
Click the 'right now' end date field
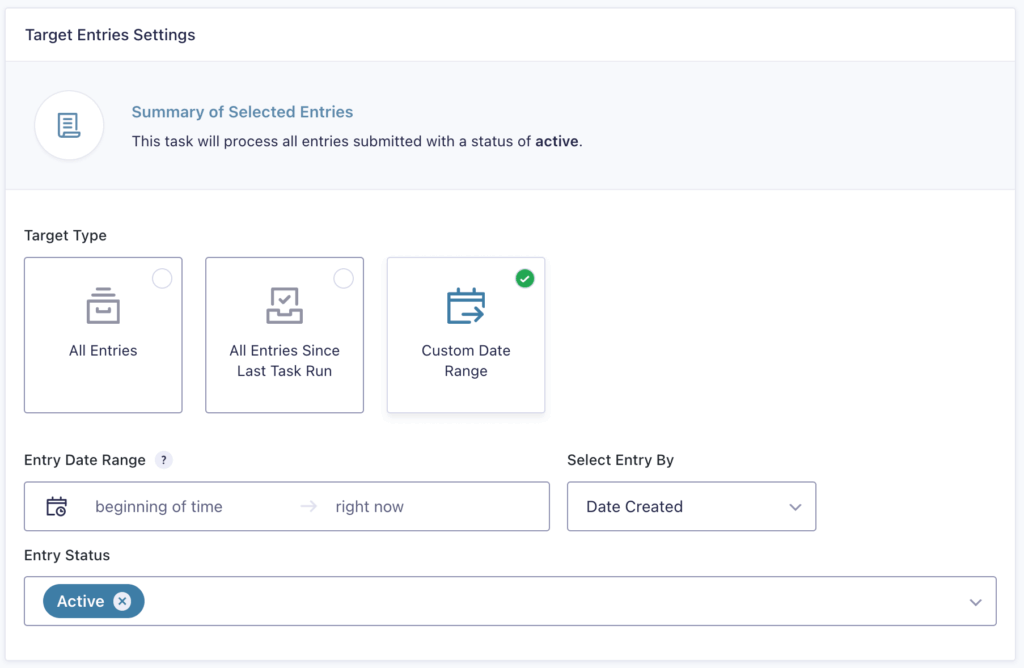click(x=370, y=507)
